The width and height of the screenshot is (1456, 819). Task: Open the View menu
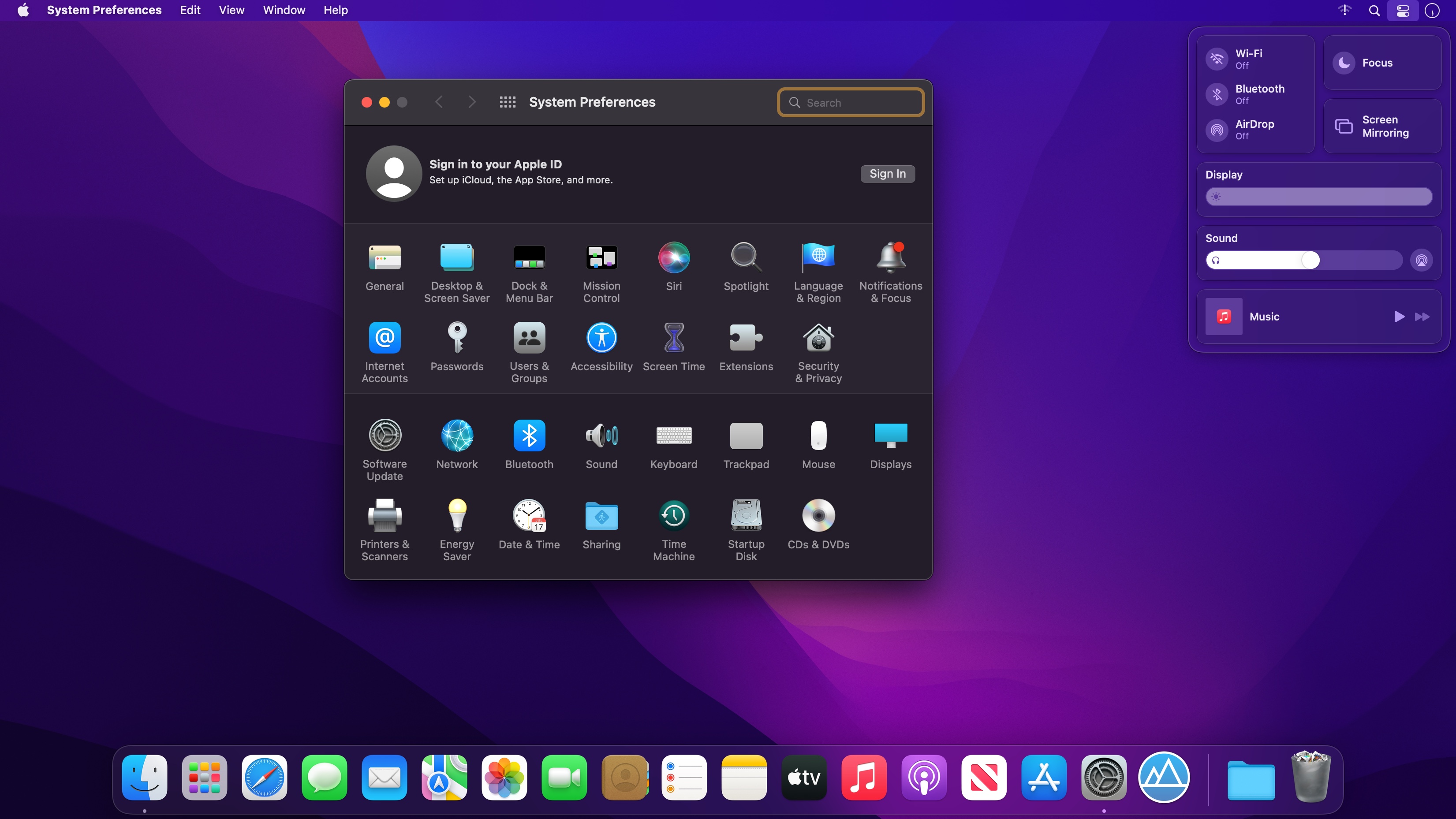[x=231, y=10]
